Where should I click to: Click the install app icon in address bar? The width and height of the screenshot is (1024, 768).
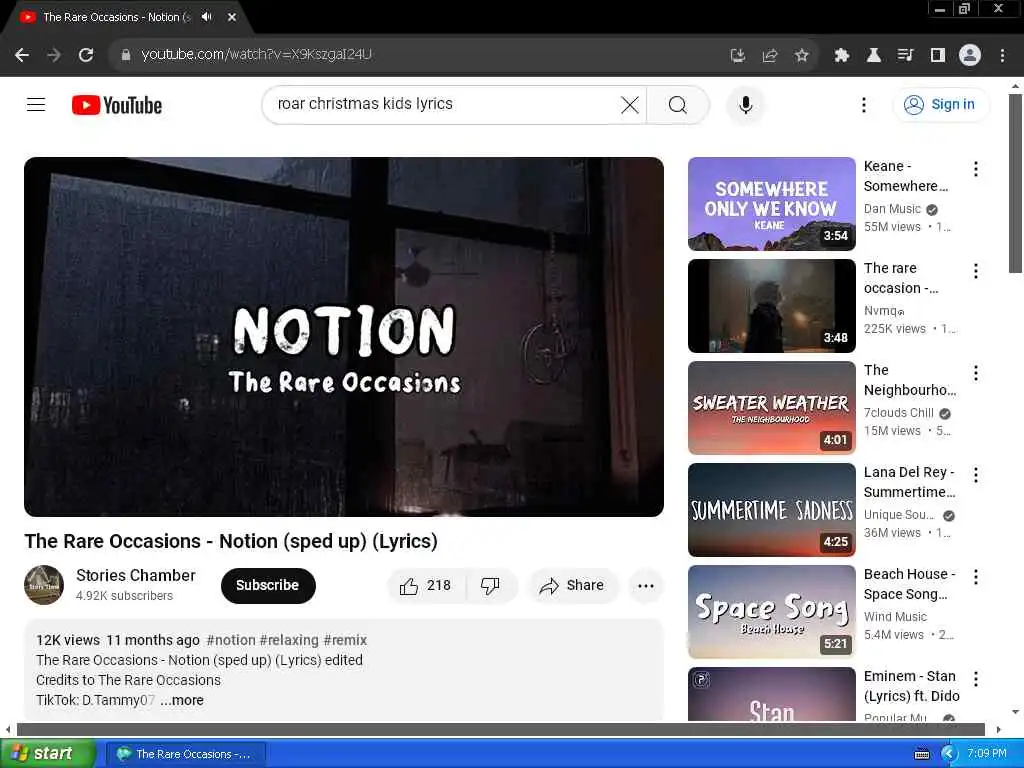pyautogui.click(x=737, y=56)
